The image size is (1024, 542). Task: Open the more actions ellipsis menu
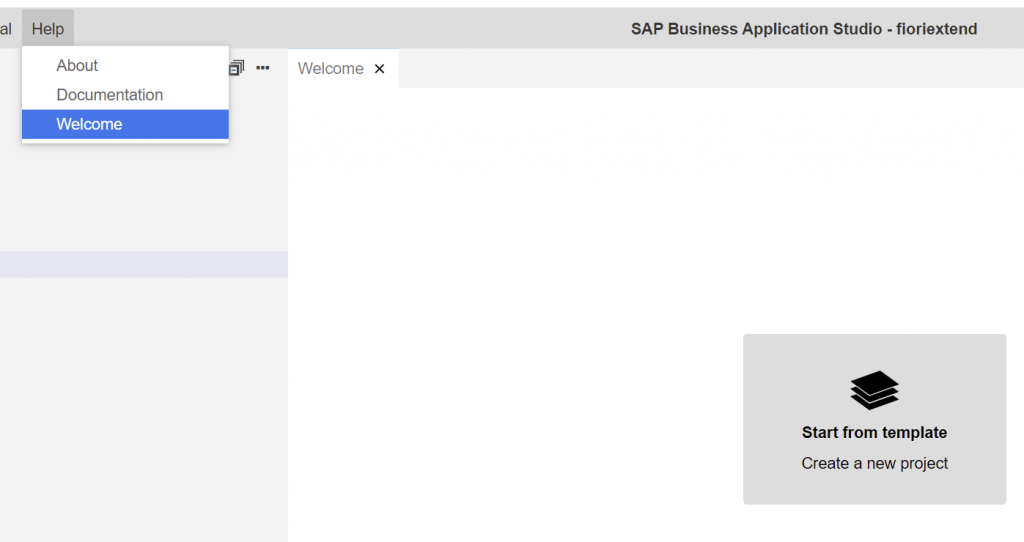[x=263, y=67]
